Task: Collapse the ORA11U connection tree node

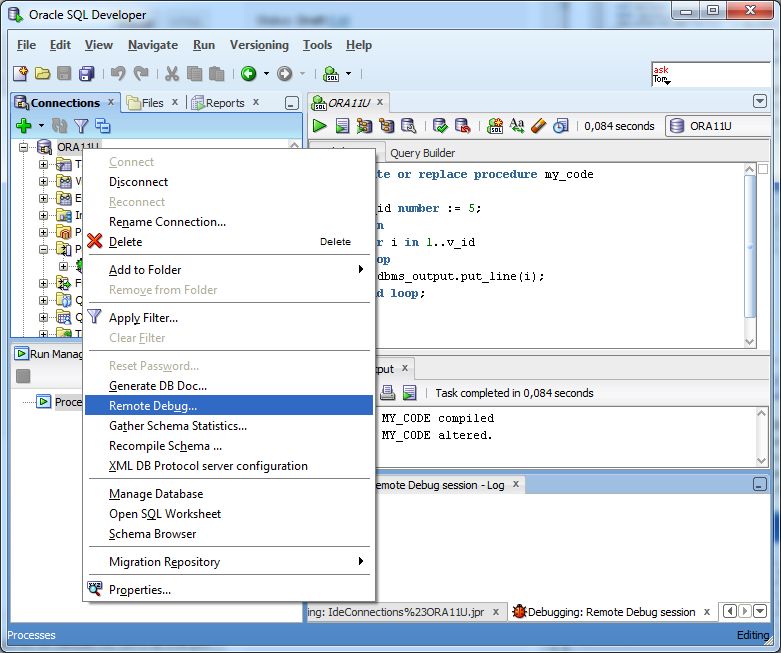Action: 23,147
